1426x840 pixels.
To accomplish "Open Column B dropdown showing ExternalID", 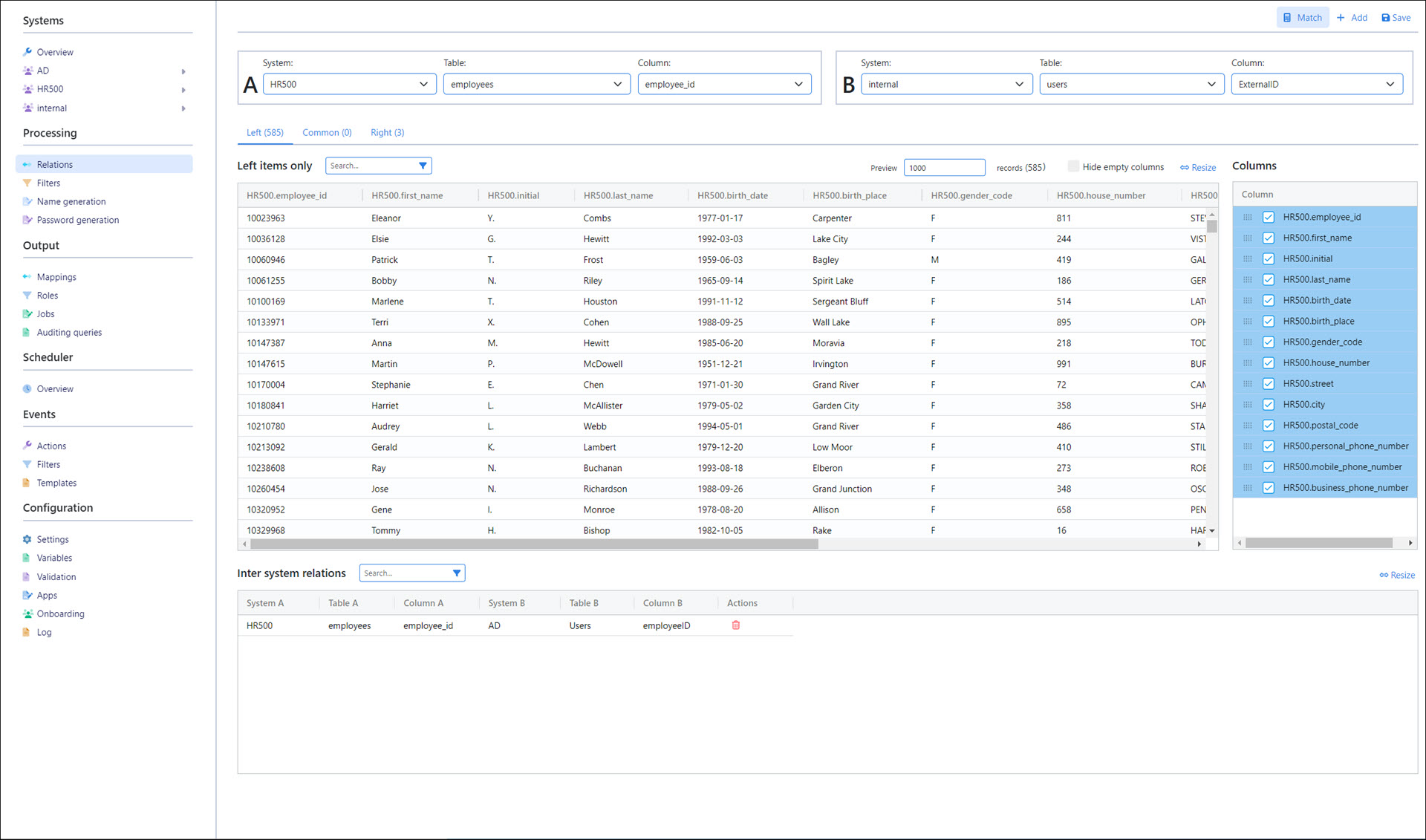I will [x=1316, y=84].
